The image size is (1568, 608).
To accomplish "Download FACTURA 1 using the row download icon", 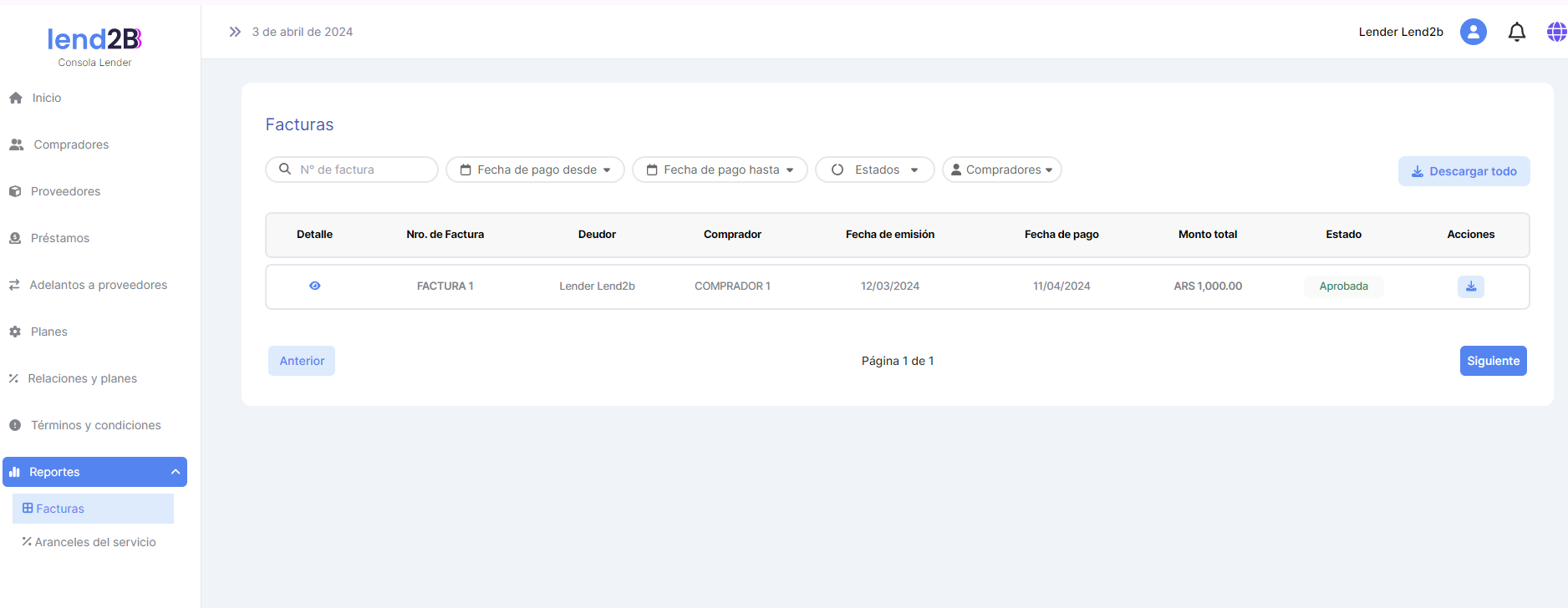I will tap(1470, 286).
